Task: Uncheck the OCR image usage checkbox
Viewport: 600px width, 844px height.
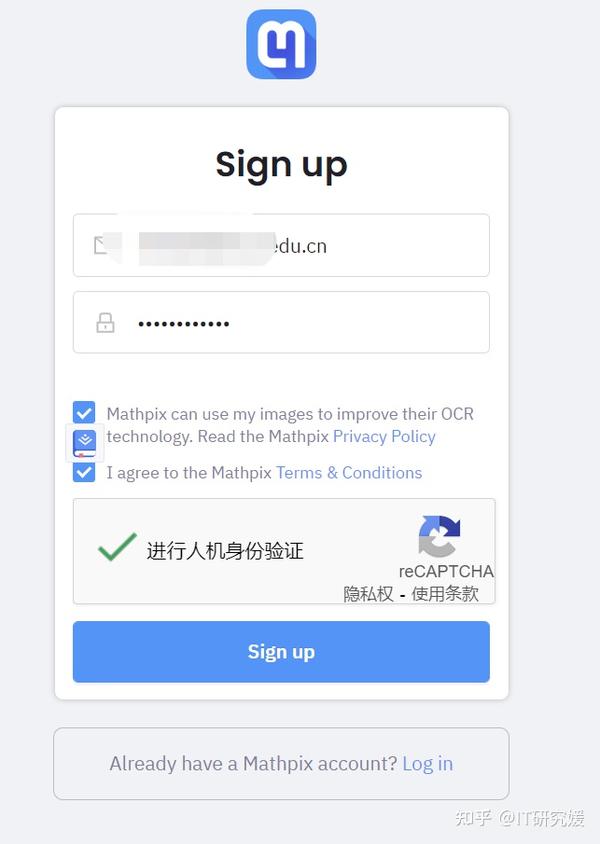Action: tap(84, 412)
